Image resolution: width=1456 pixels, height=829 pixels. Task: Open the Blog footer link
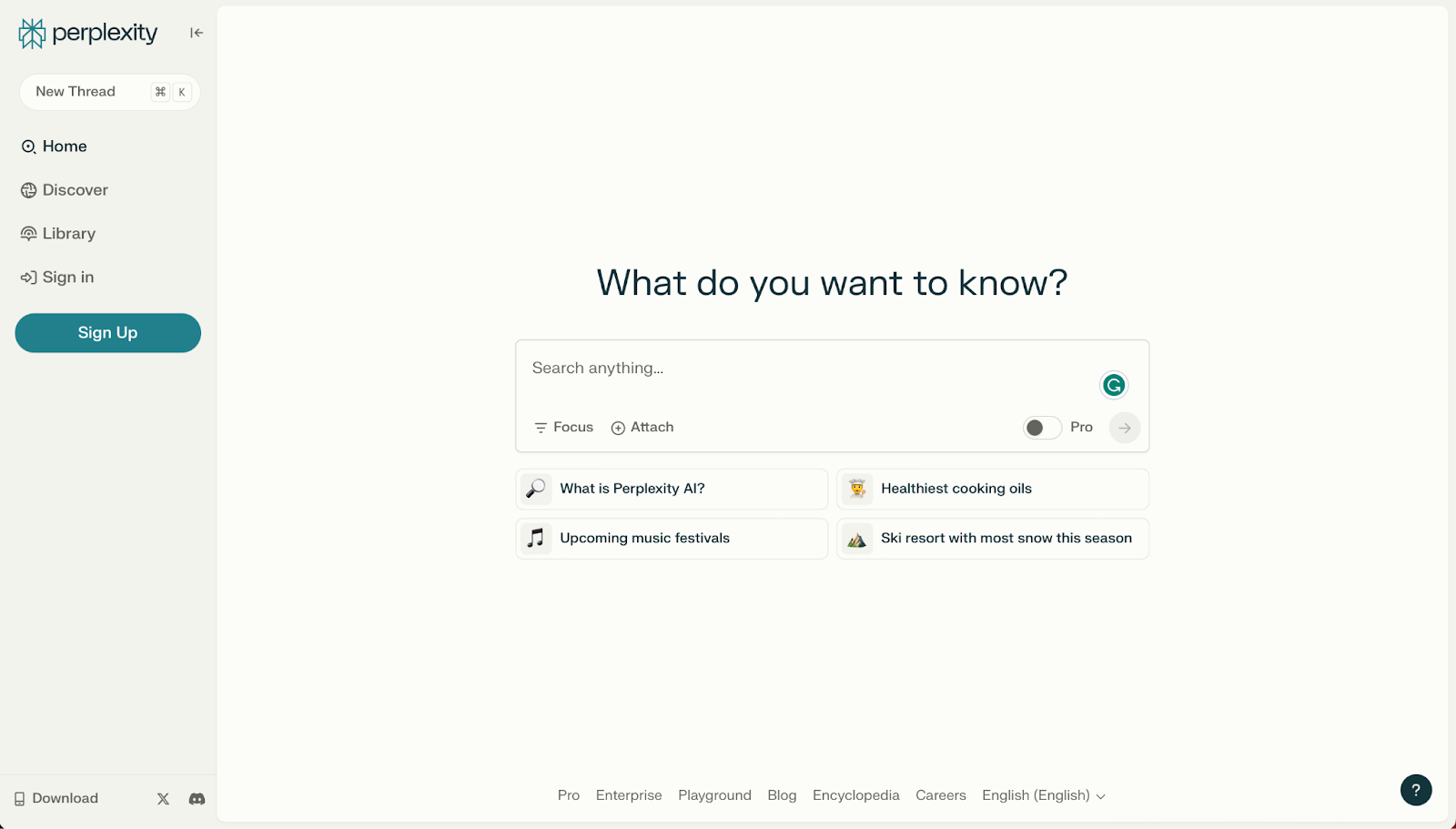(x=782, y=795)
